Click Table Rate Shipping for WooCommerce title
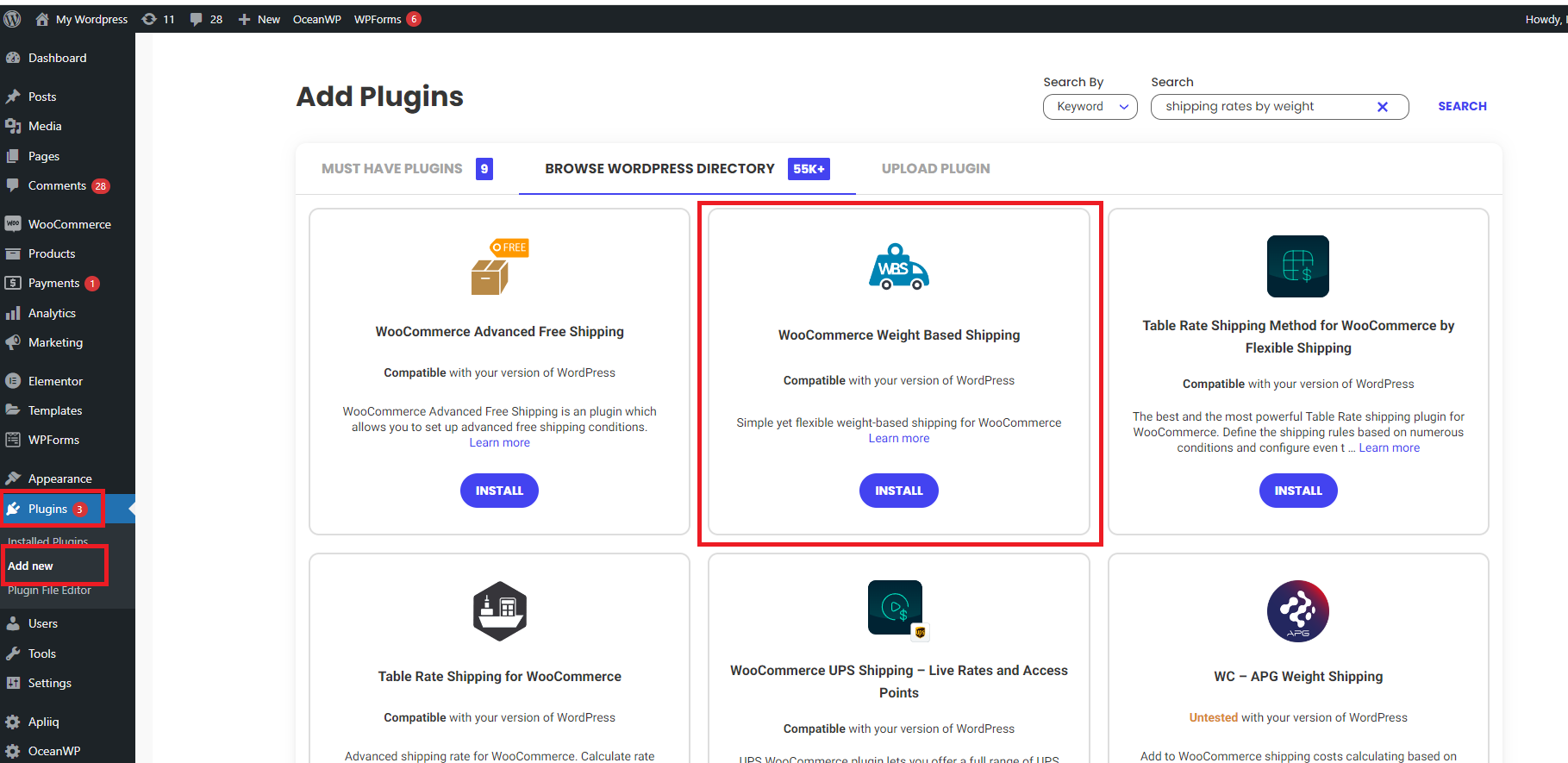Viewport: 1568px width, 763px height. coord(500,676)
